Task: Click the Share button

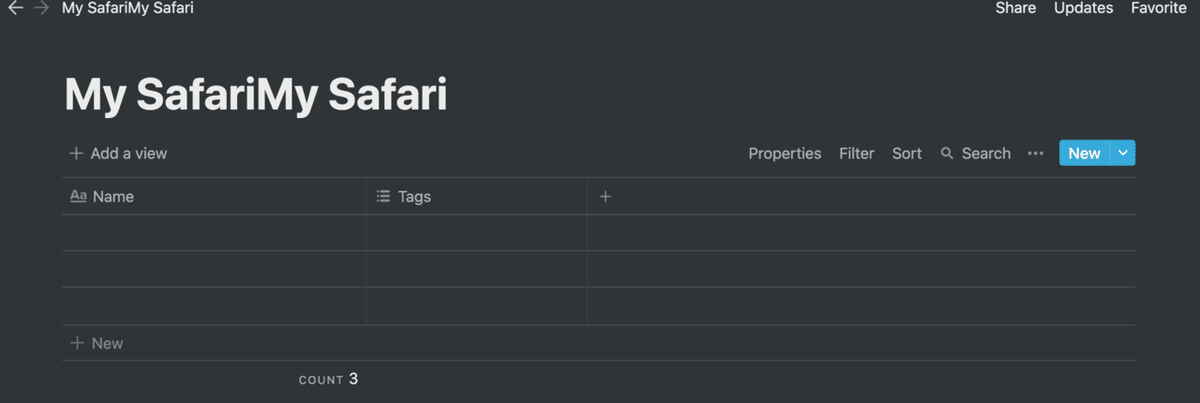Action: tap(1015, 8)
